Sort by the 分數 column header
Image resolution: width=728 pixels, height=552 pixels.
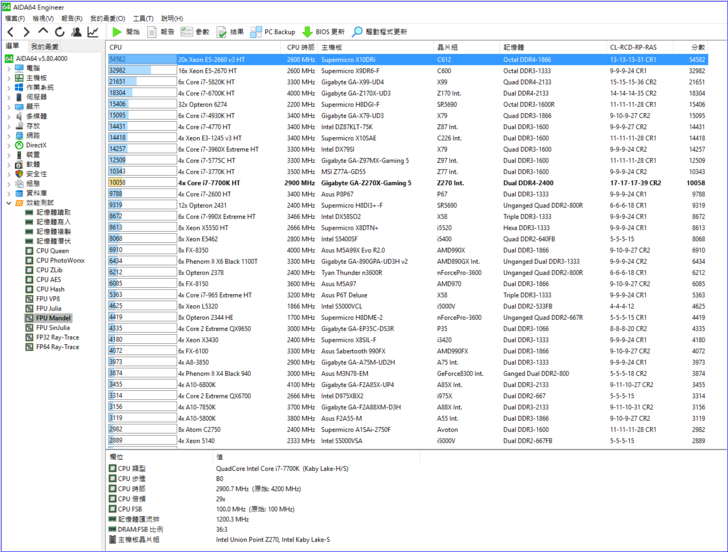tap(697, 47)
